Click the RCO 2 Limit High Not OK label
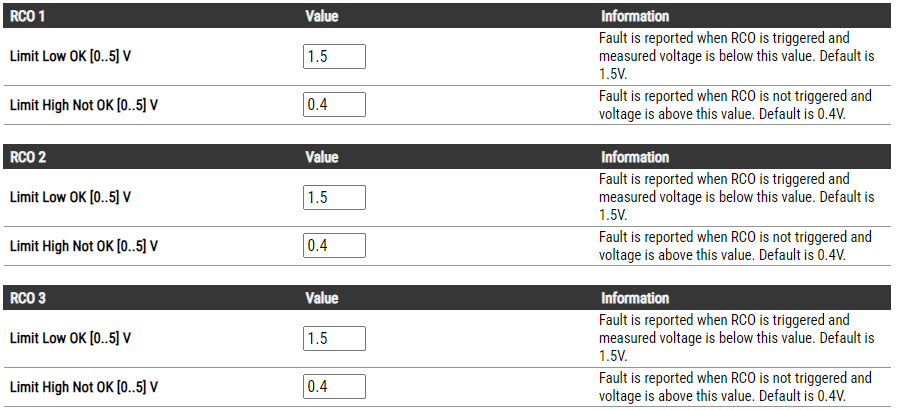Screen dimensions: 897x410 (84, 246)
